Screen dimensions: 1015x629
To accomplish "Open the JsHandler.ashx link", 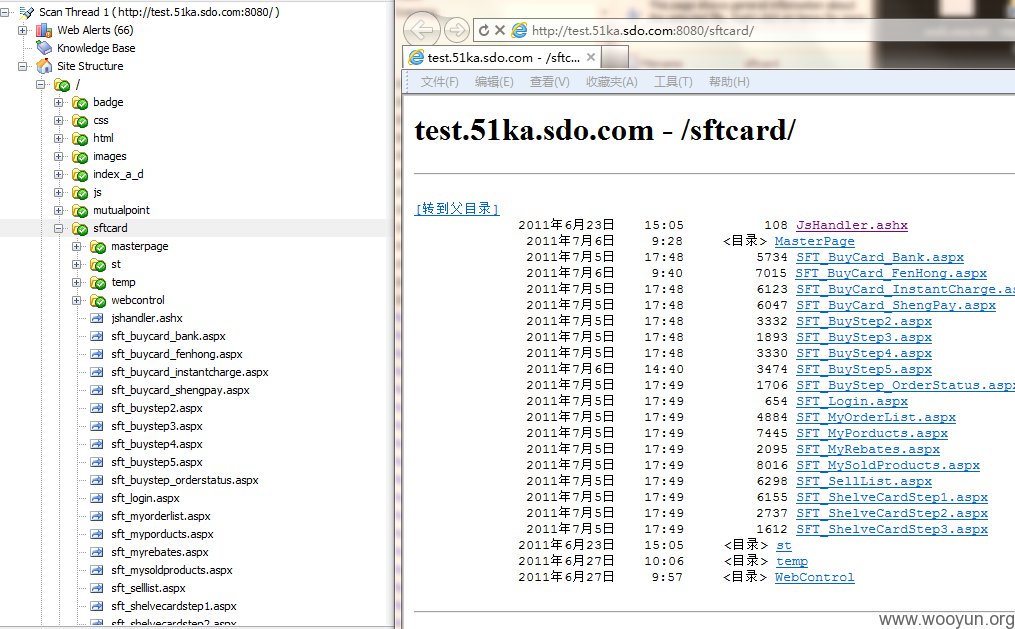I will 852,225.
